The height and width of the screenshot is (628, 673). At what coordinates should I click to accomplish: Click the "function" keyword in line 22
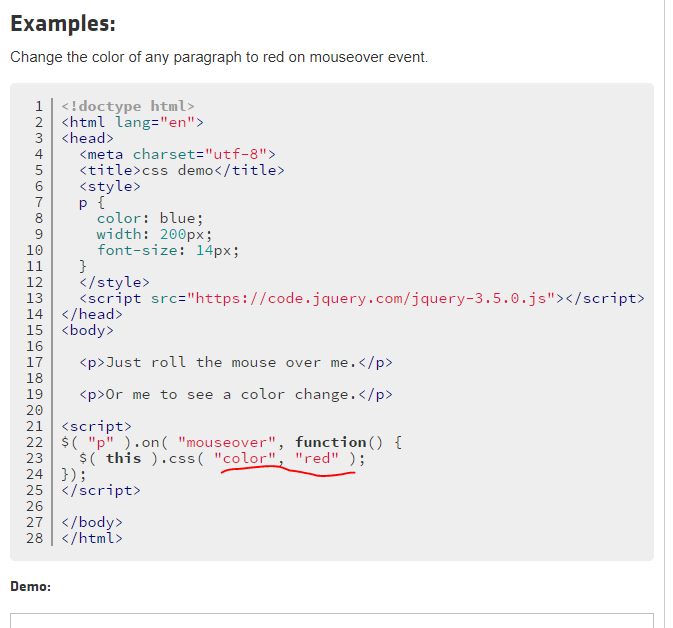click(x=330, y=443)
